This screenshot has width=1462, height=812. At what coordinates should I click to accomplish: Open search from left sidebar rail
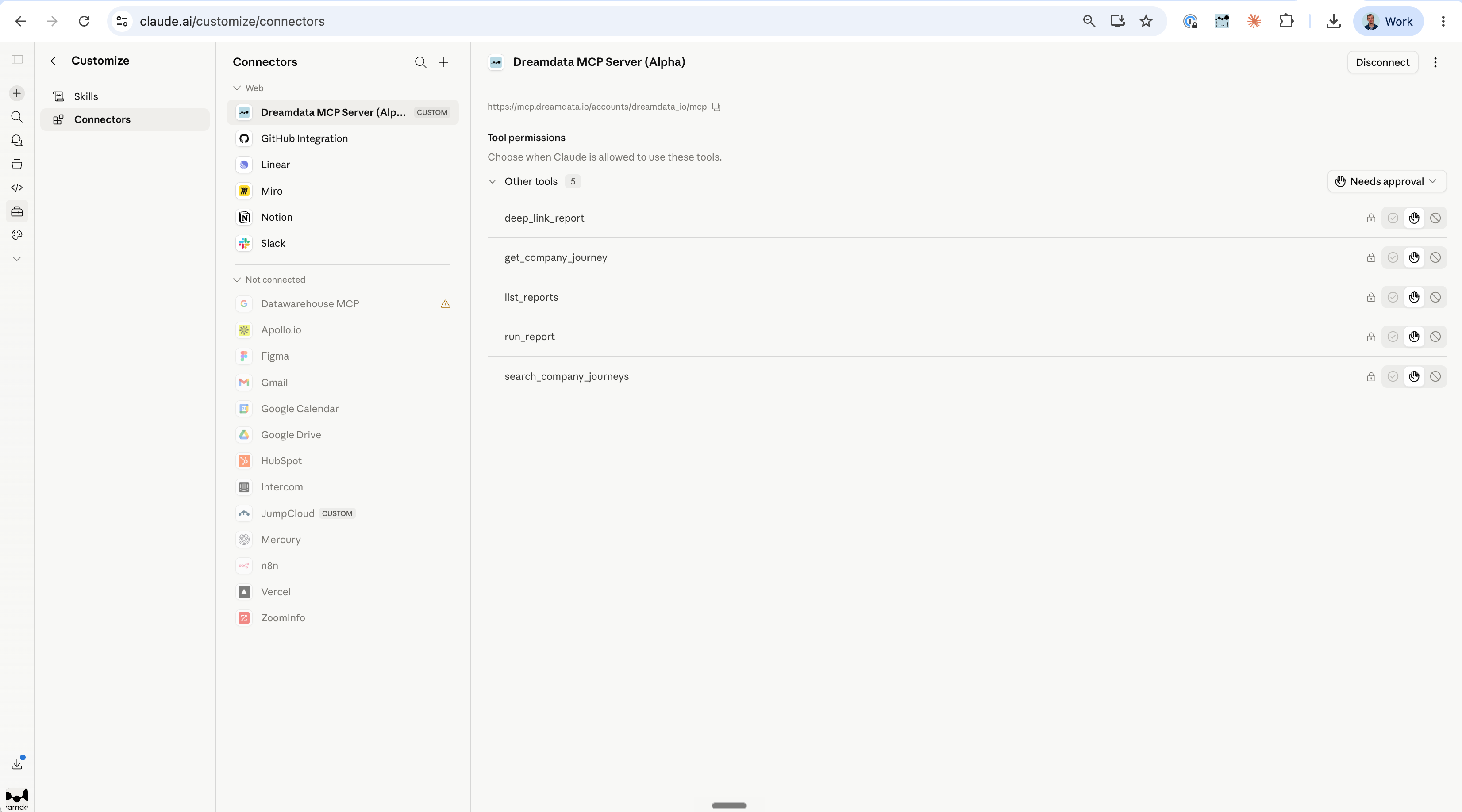pos(17,117)
